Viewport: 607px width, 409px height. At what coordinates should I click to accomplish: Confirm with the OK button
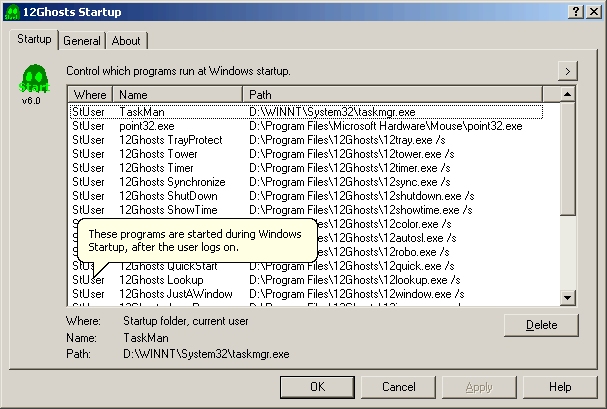[317, 387]
